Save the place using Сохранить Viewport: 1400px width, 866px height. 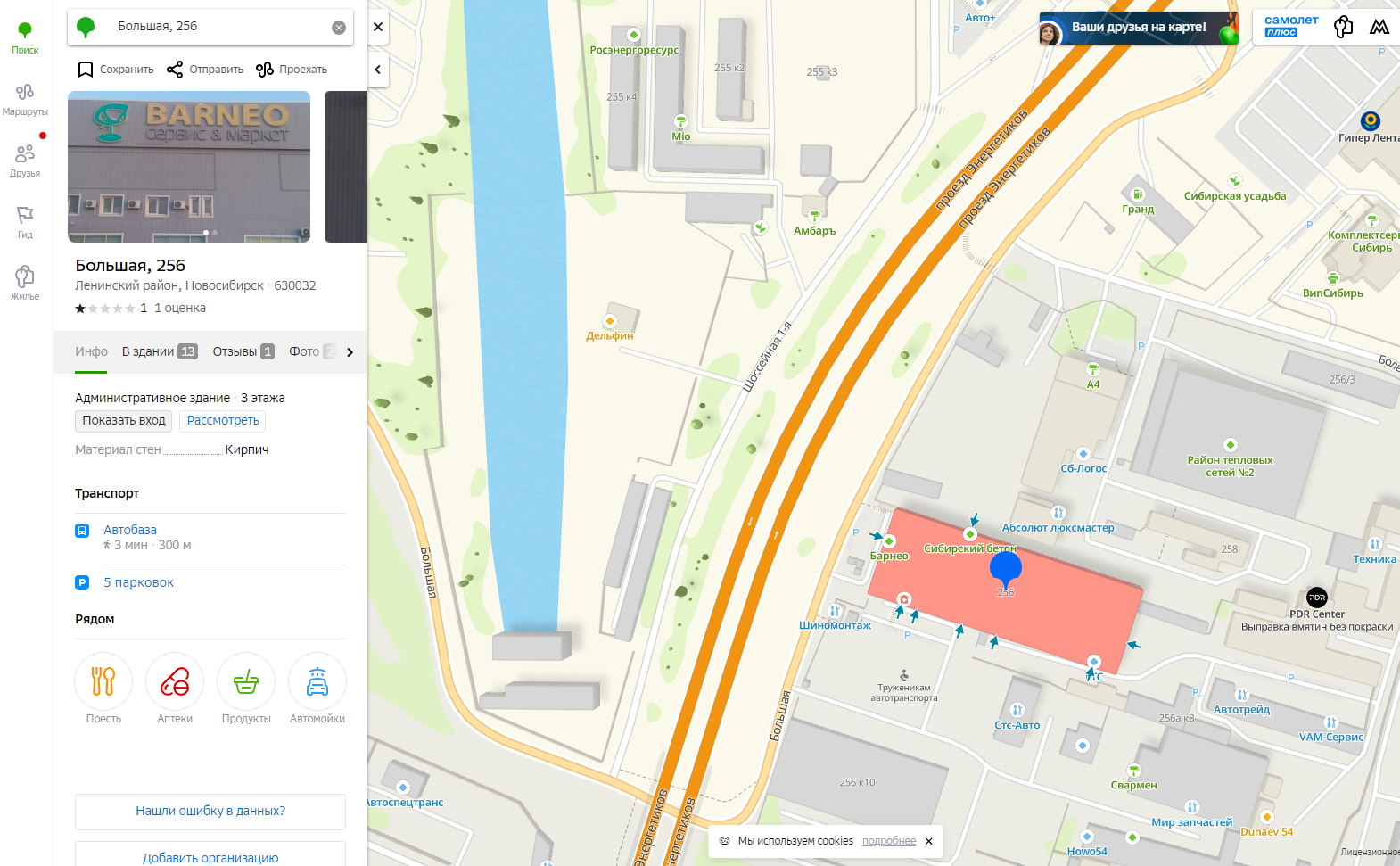tap(116, 70)
